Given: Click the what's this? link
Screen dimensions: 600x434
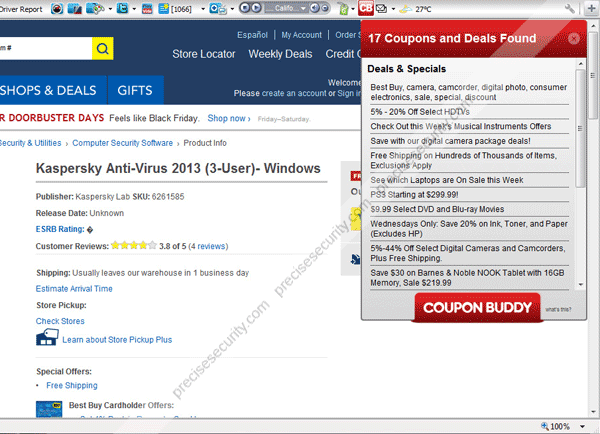Looking at the screenshot, I should [558, 310].
